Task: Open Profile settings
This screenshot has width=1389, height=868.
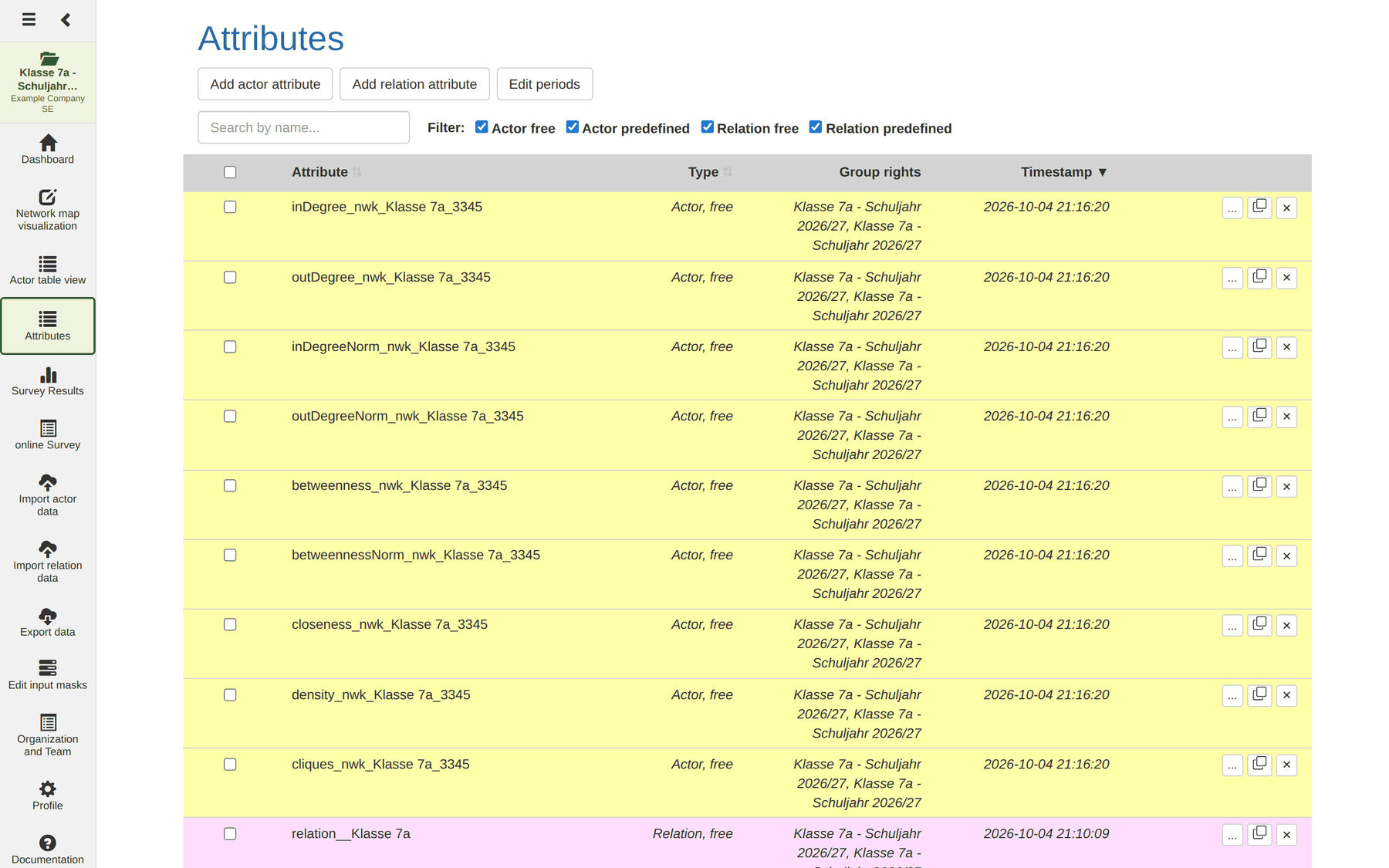Action: tap(48, 795)
